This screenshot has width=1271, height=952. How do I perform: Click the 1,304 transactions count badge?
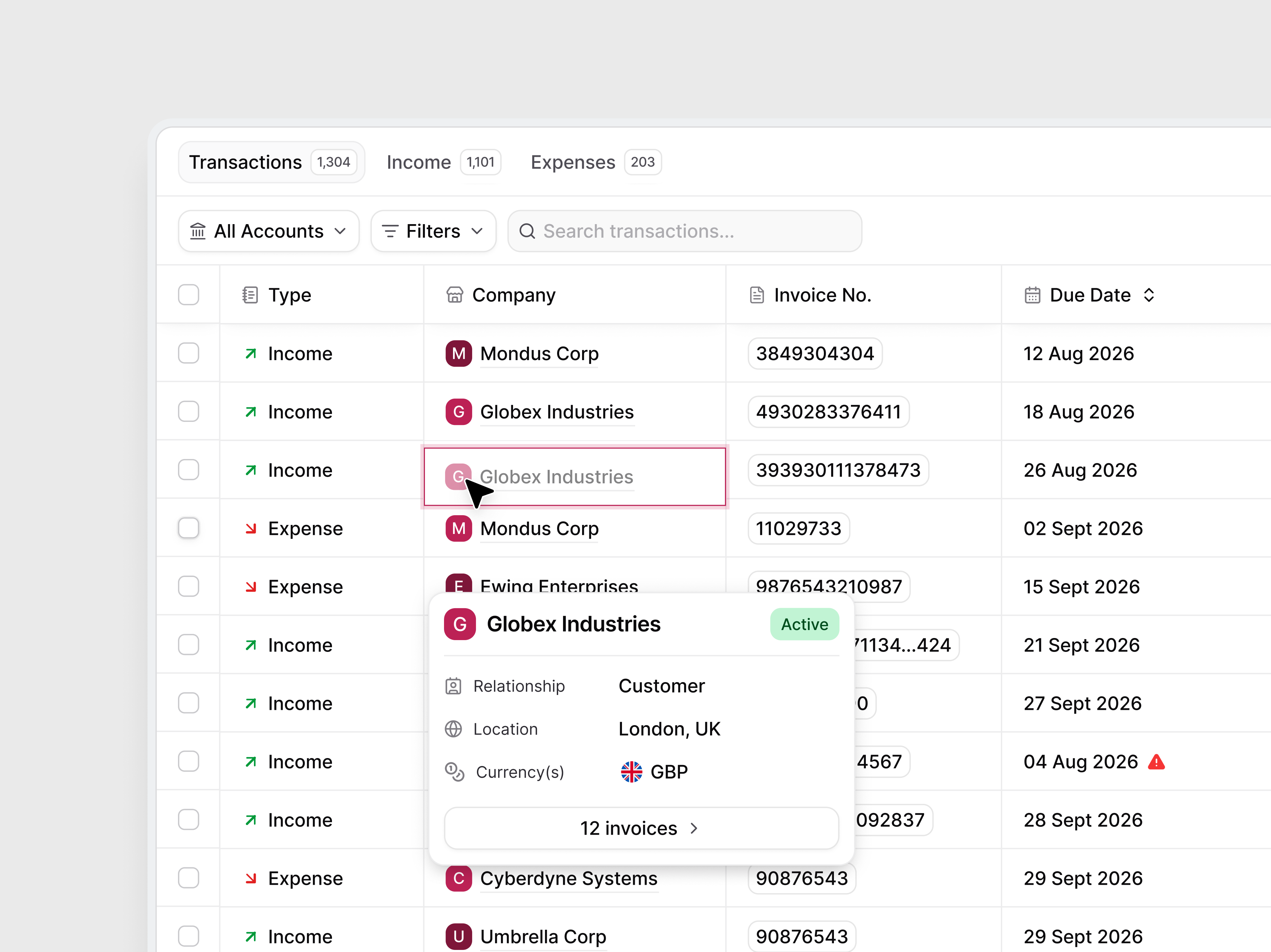coord(333,162)
